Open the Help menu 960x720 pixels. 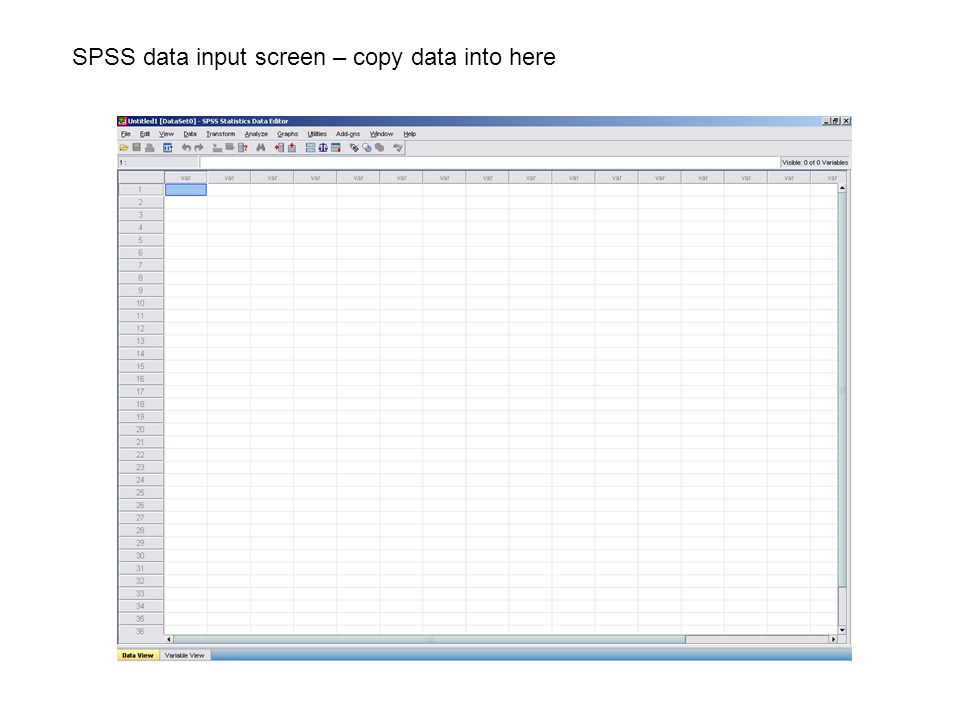[410, 134]
